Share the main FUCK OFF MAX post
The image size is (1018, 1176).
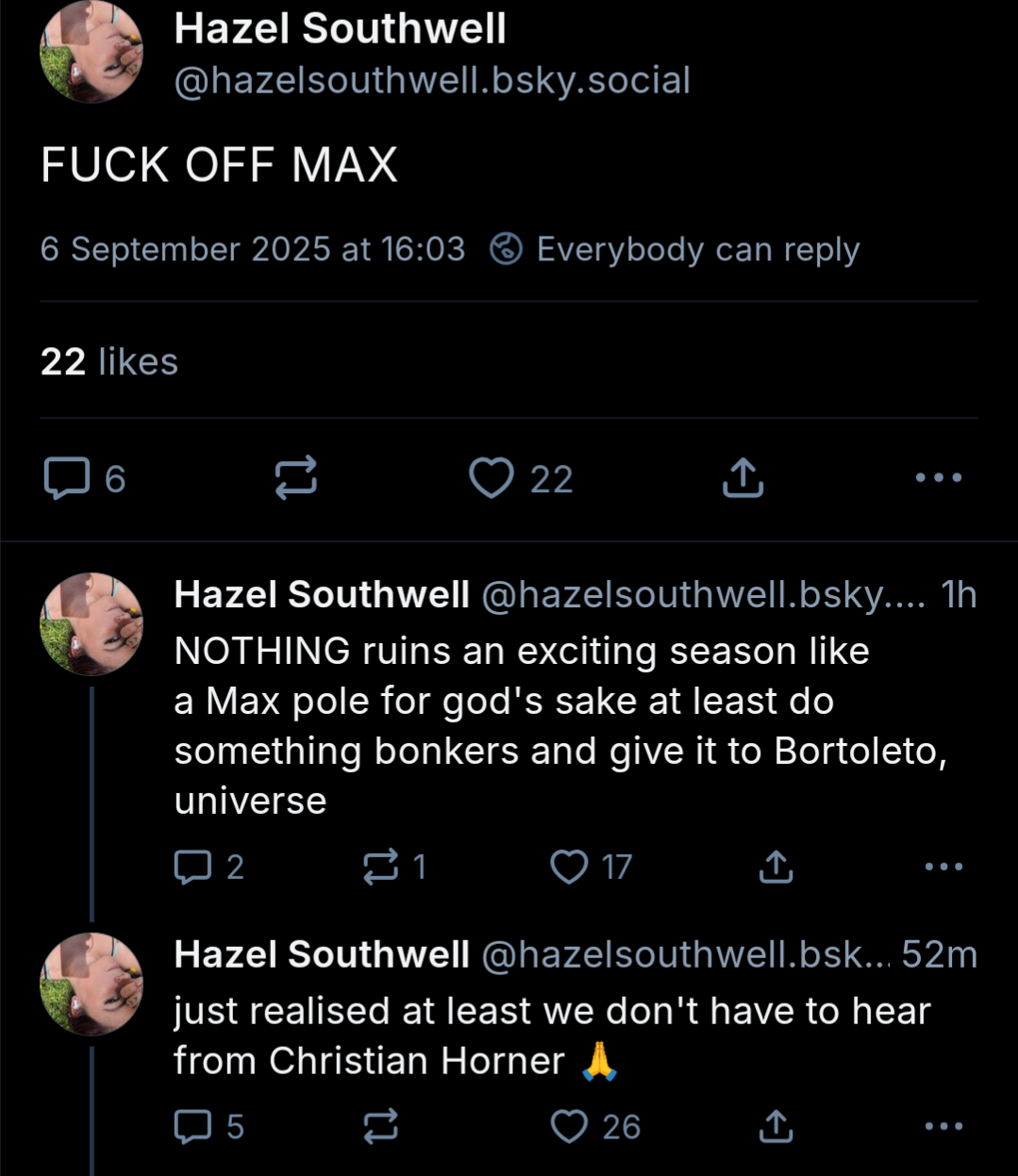[x=743, y=477]
